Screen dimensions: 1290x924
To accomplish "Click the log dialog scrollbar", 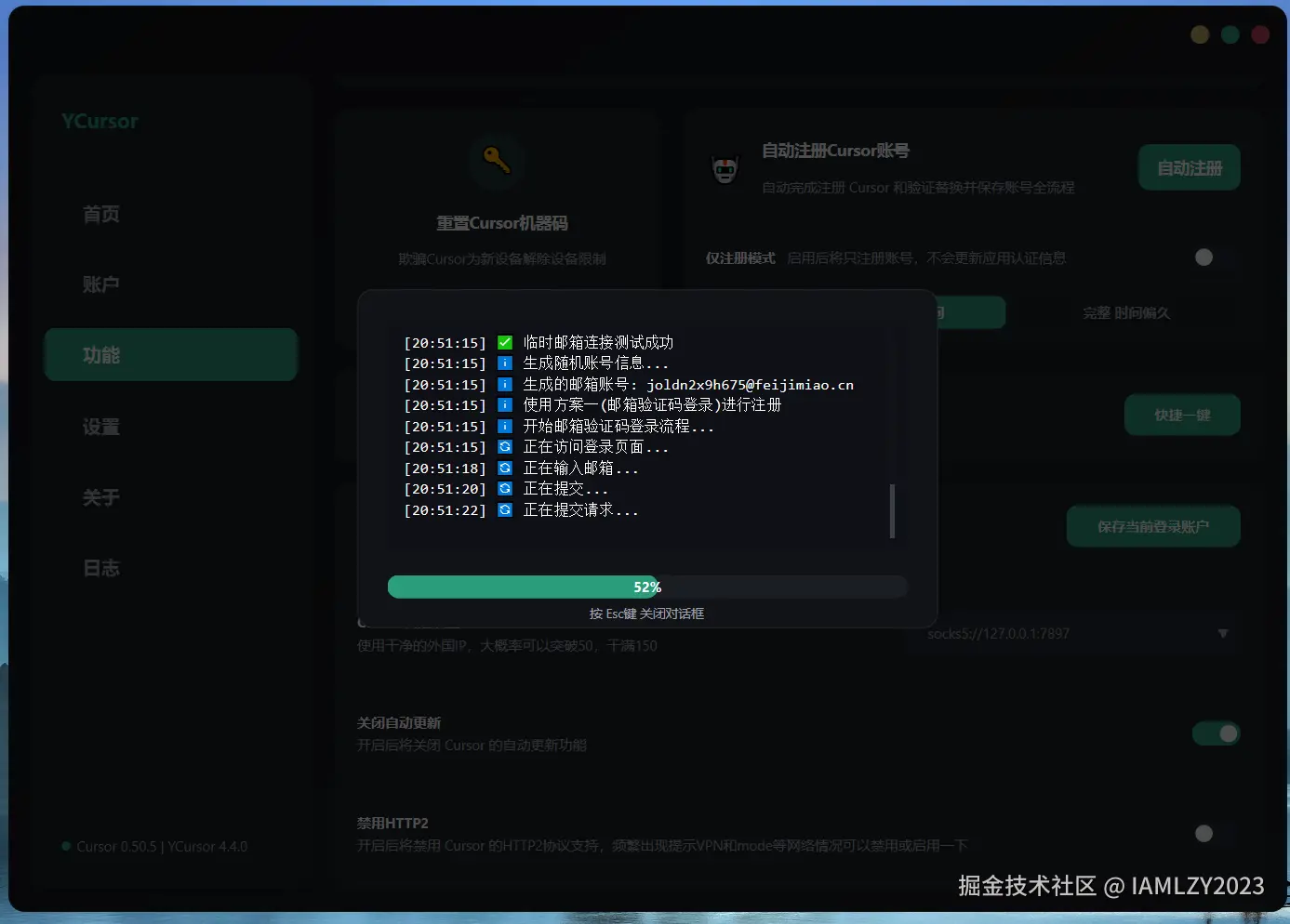I will (x=892, y=510).
